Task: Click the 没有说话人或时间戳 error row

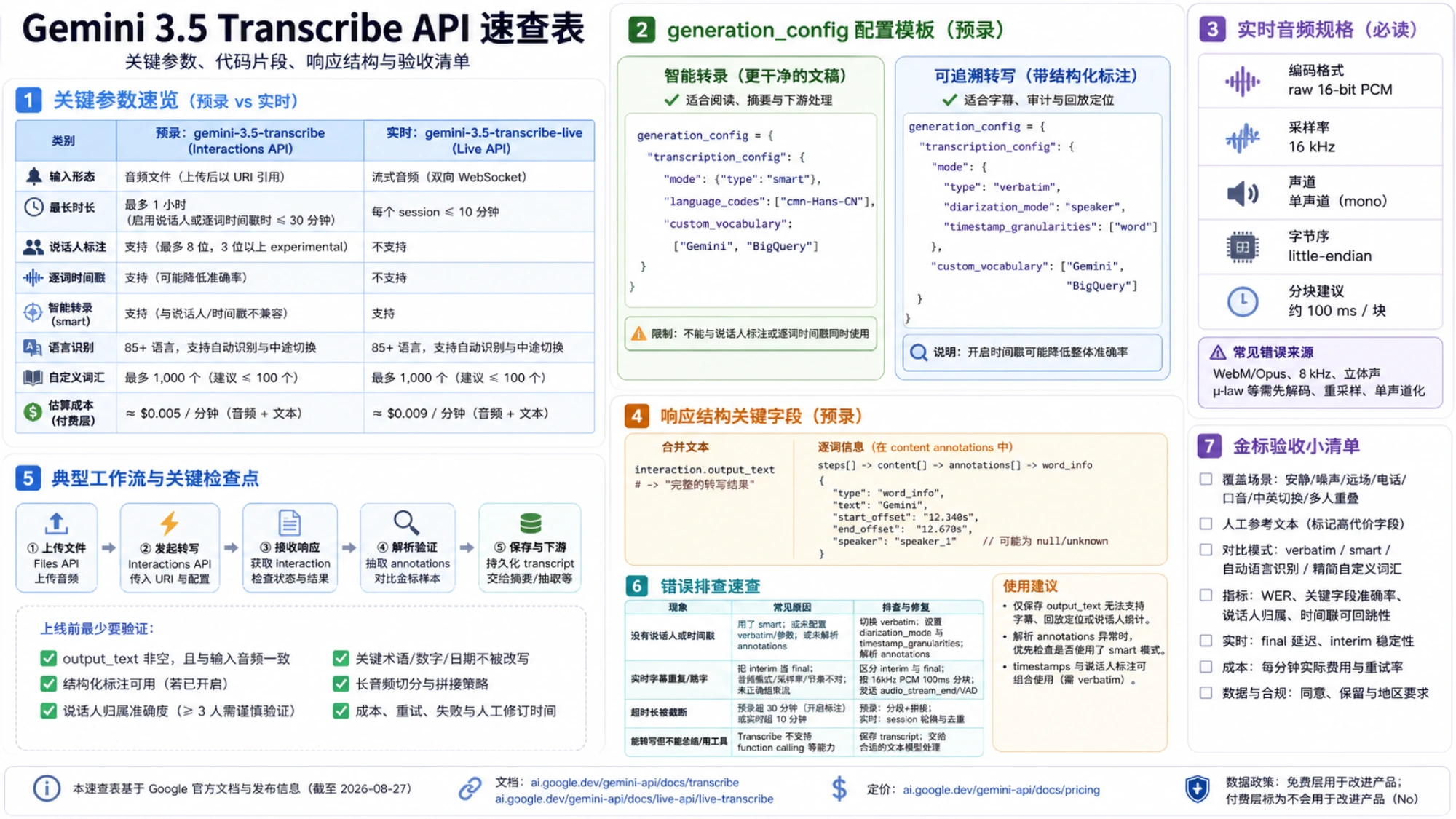Action: point(804,636)
